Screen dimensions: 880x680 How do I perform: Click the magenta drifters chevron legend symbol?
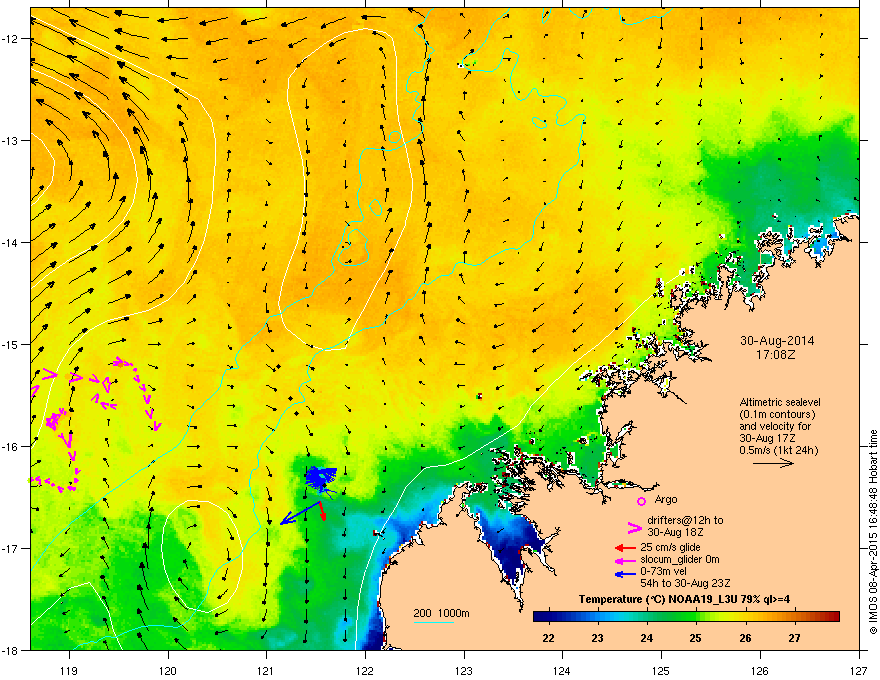click(635, 527)
